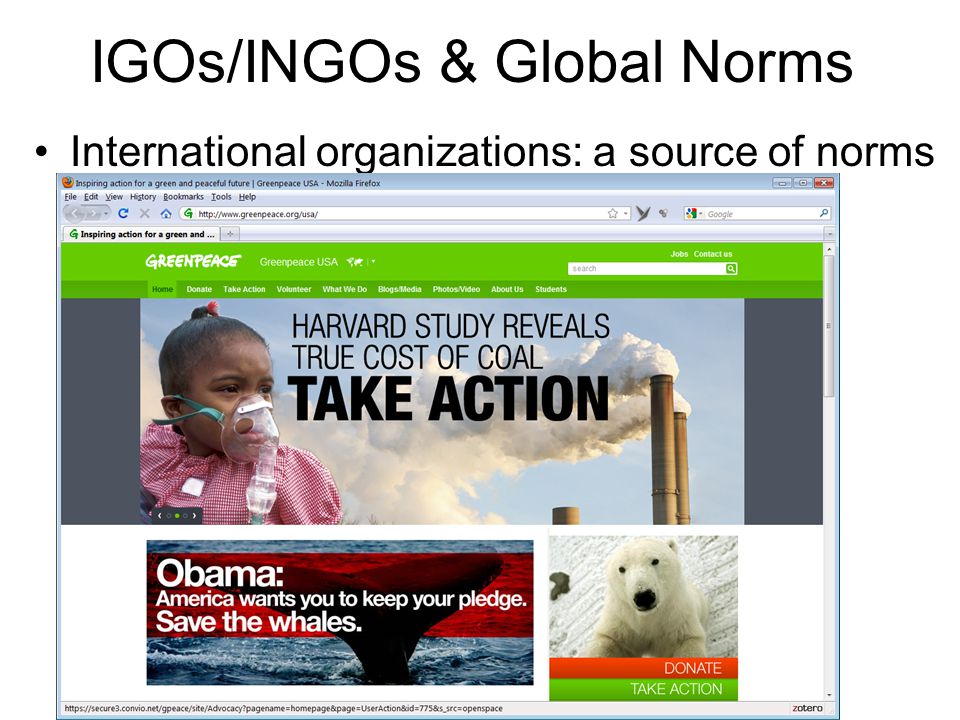Viewport: 960px width, 720px height.
Task: Open the Google search engine selector dropdown
Action: pos(694,214)
